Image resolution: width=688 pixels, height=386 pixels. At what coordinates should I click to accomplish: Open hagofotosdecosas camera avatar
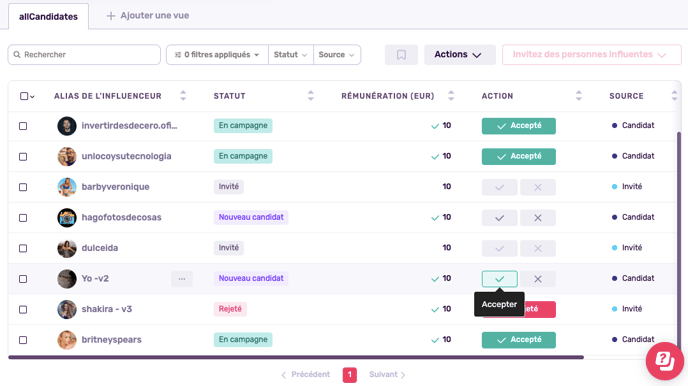coord(67,218)
